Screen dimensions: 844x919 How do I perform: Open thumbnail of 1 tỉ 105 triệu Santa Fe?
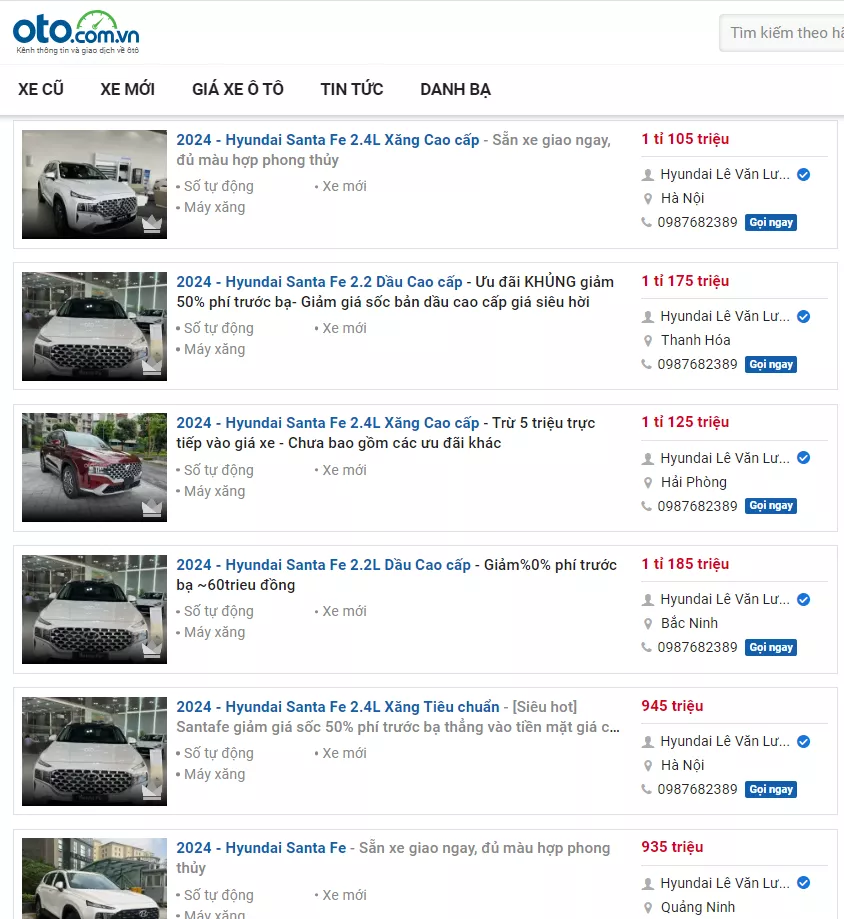pyautogui.click(x=94, y=184)
